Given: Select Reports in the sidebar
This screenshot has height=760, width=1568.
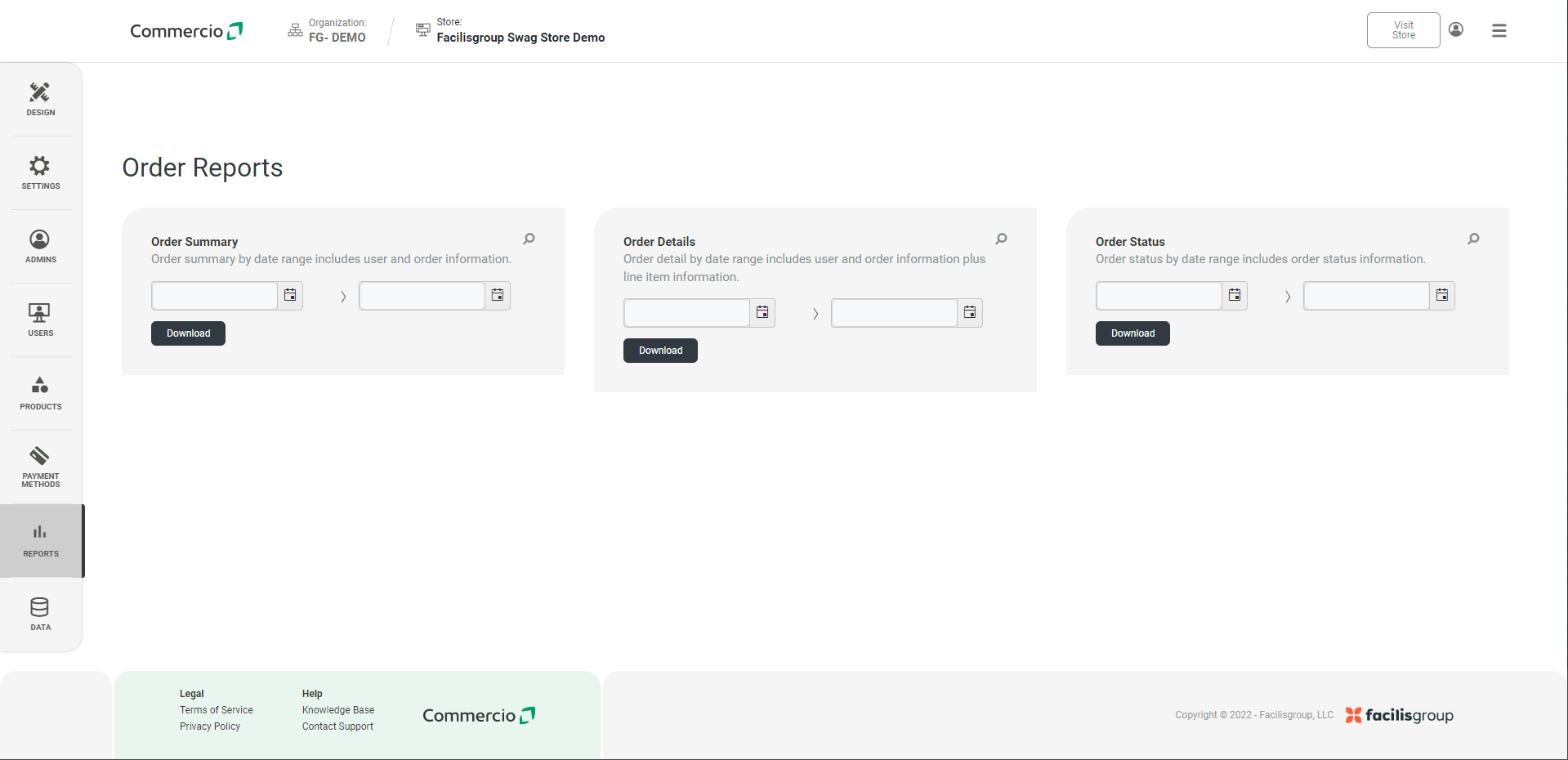Looking at the screenshot, I should (41, 541).
